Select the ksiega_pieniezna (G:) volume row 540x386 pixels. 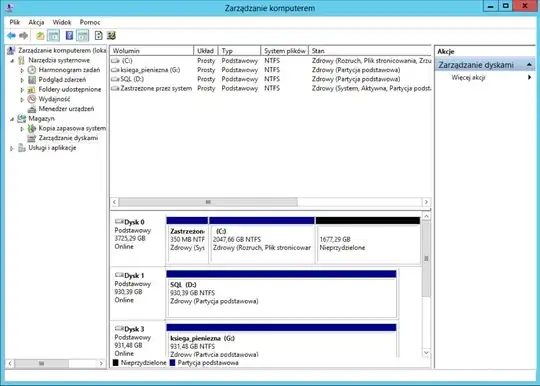point(271,70)
